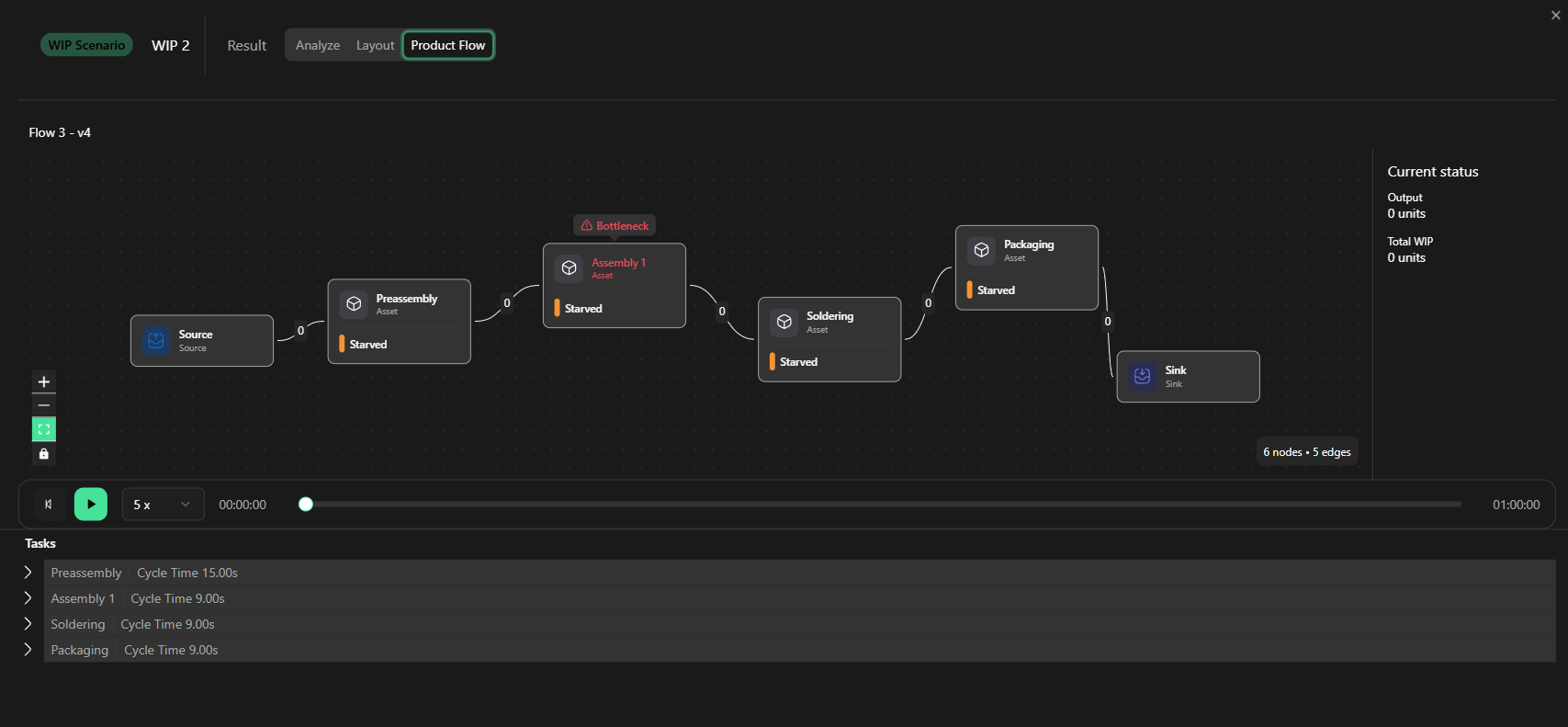Click edge count between Soldering and Packaging

point(929,303)
